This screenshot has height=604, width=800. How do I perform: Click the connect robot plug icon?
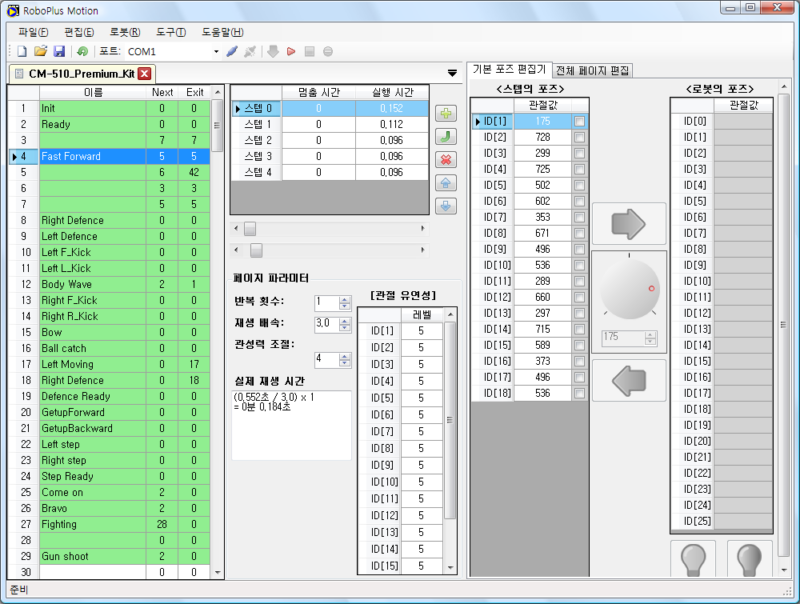tap(232, 52)
